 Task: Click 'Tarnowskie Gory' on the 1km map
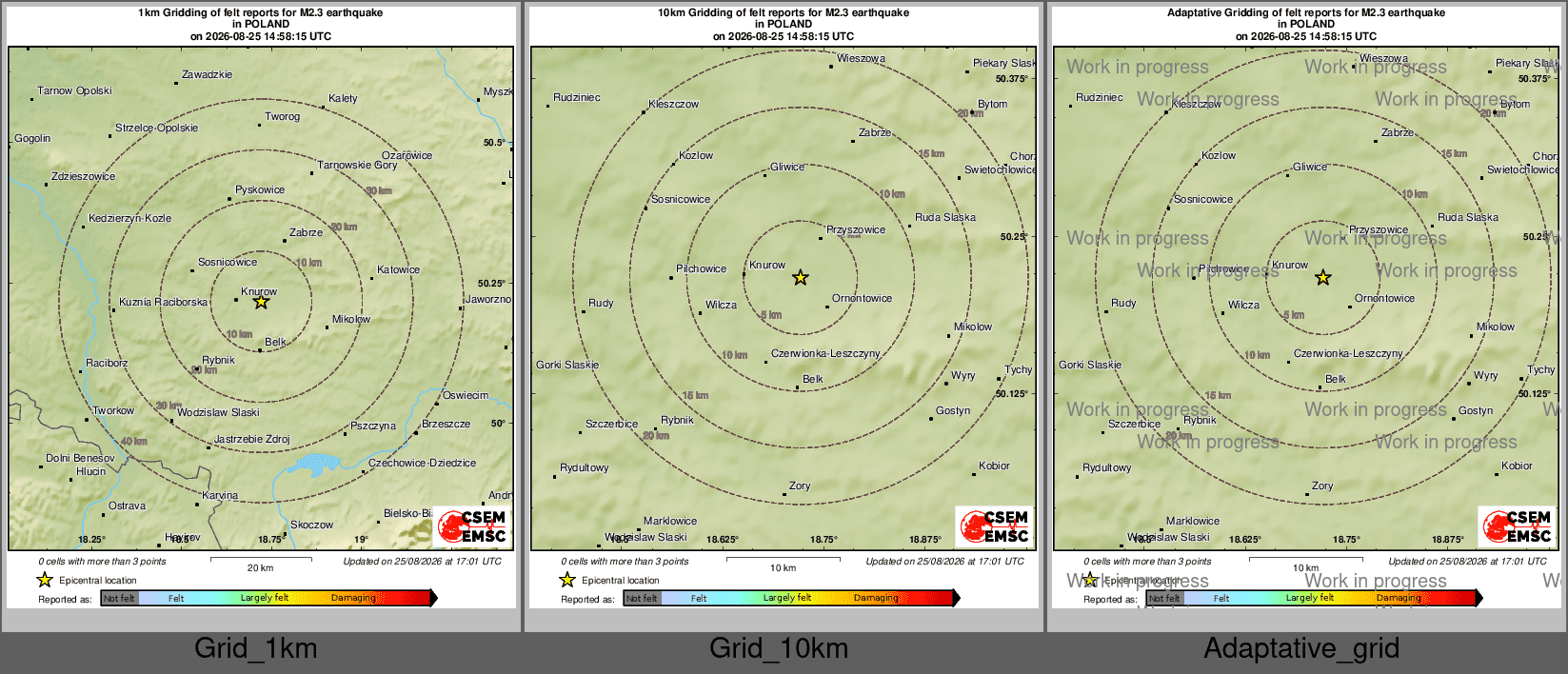357,165
